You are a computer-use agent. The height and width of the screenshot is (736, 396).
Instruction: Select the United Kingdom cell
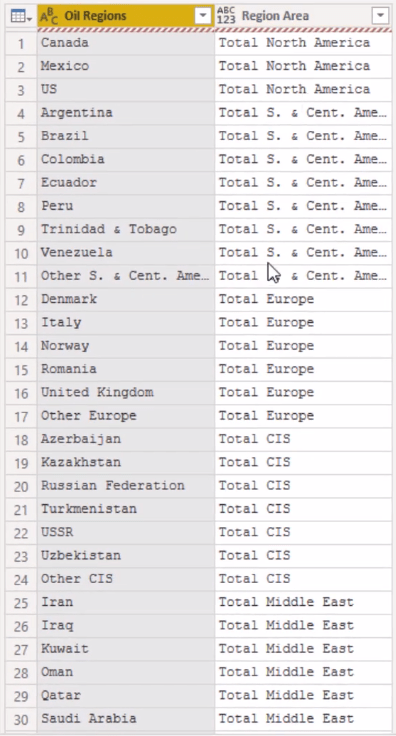126,392
